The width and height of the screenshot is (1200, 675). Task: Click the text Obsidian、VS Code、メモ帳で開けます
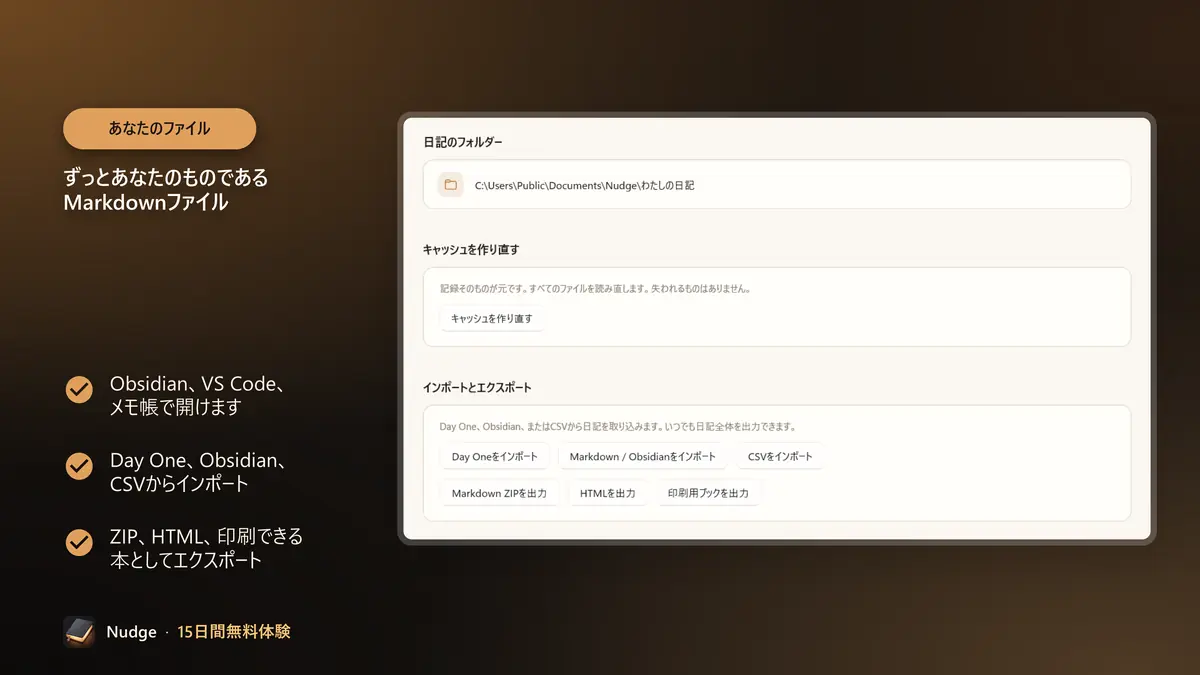click(199, 396)
